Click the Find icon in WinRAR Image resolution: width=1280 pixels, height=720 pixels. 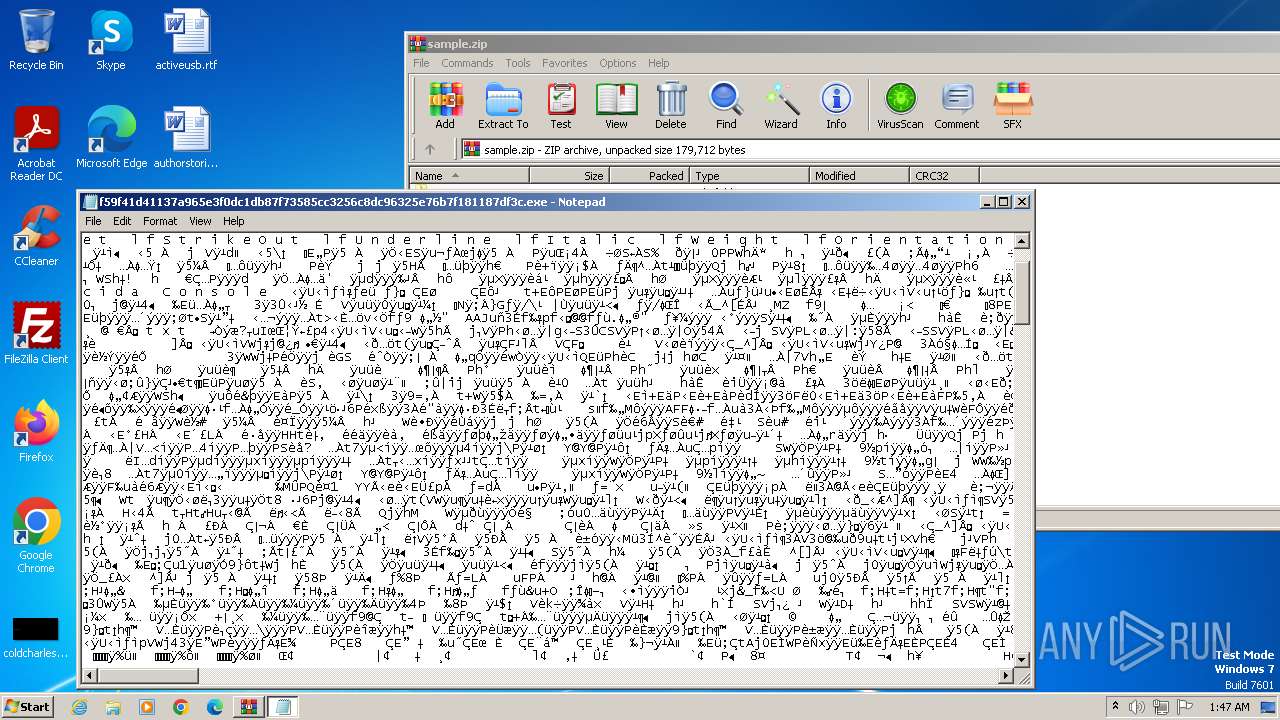(x=726, y=106)
